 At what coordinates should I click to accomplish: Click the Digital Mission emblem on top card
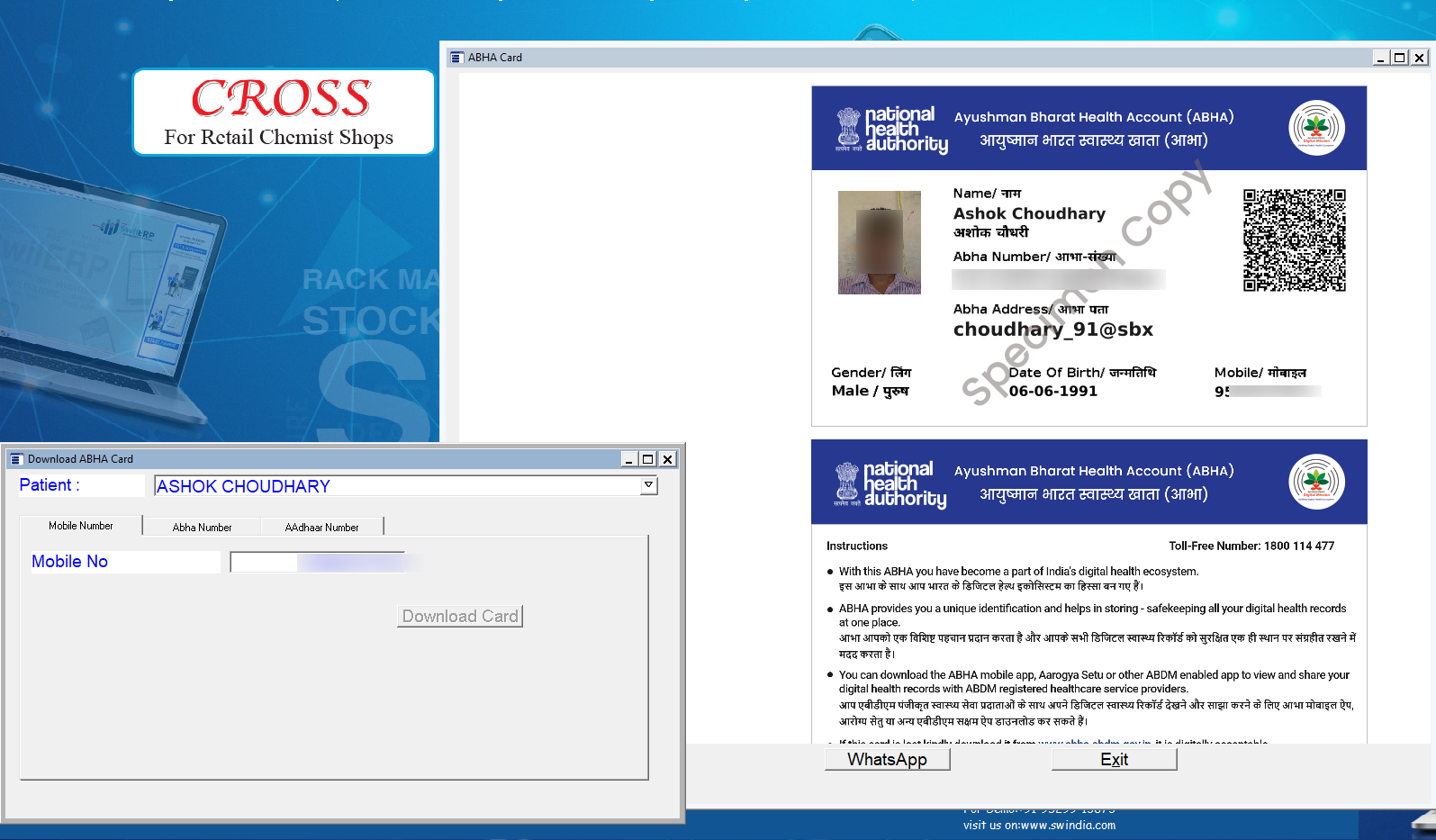1316,128
